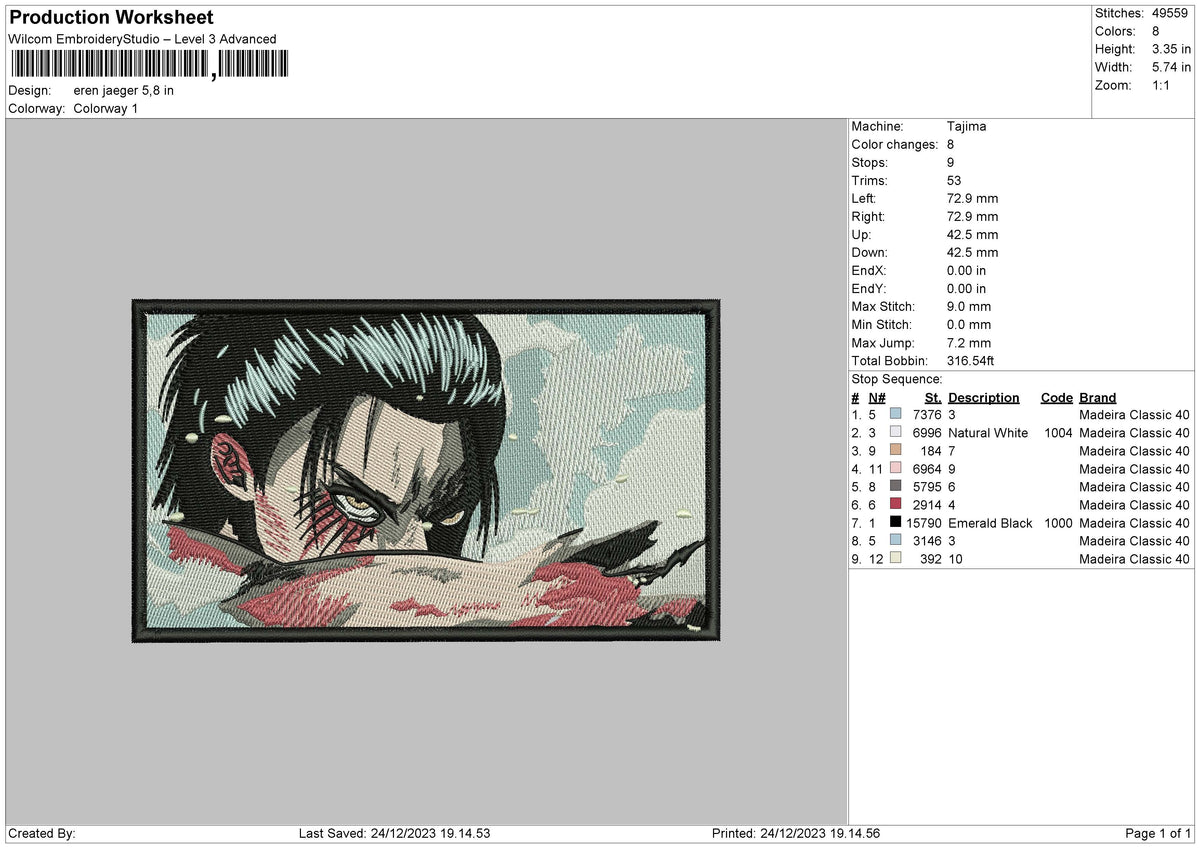The image size is (1200, 848).
Task: Click the gray swatch with 5795 stitches
Action: point(895,486)
